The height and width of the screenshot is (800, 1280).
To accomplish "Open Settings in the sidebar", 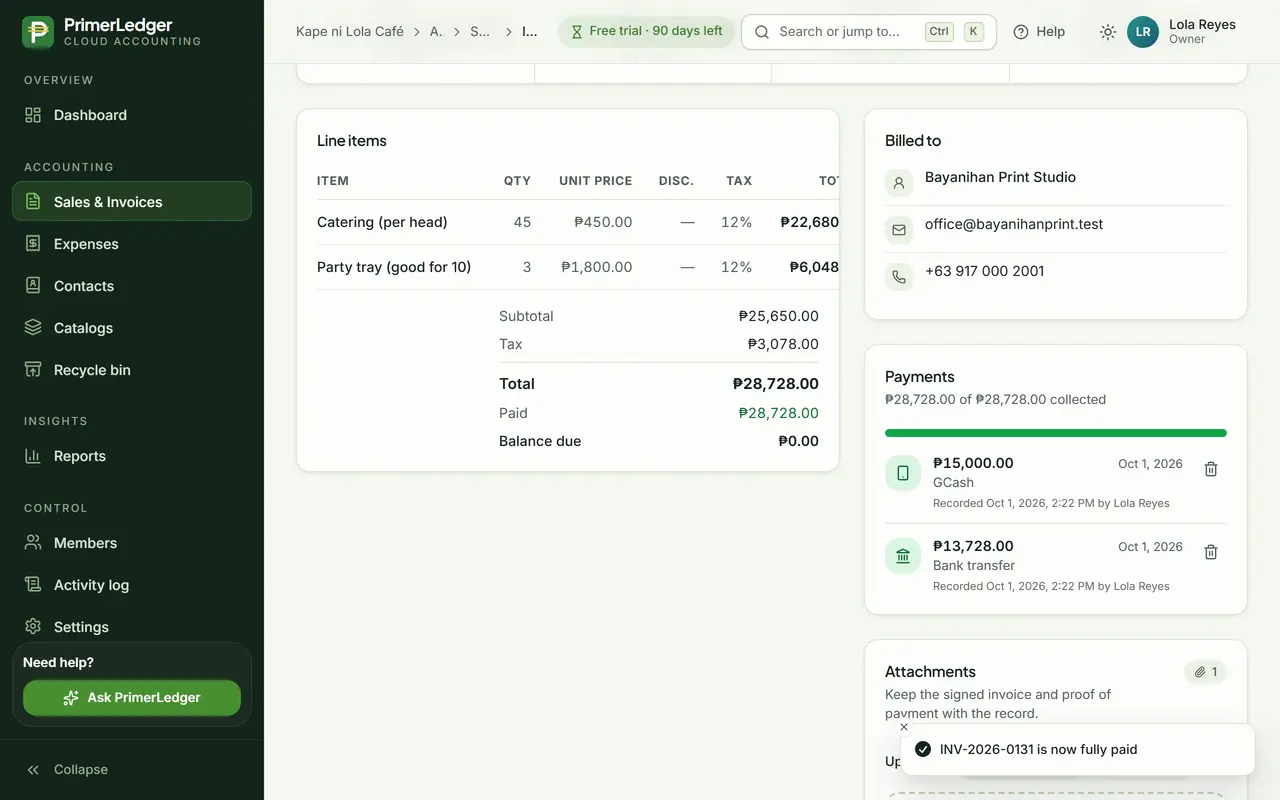I will (x=132, y=627).
